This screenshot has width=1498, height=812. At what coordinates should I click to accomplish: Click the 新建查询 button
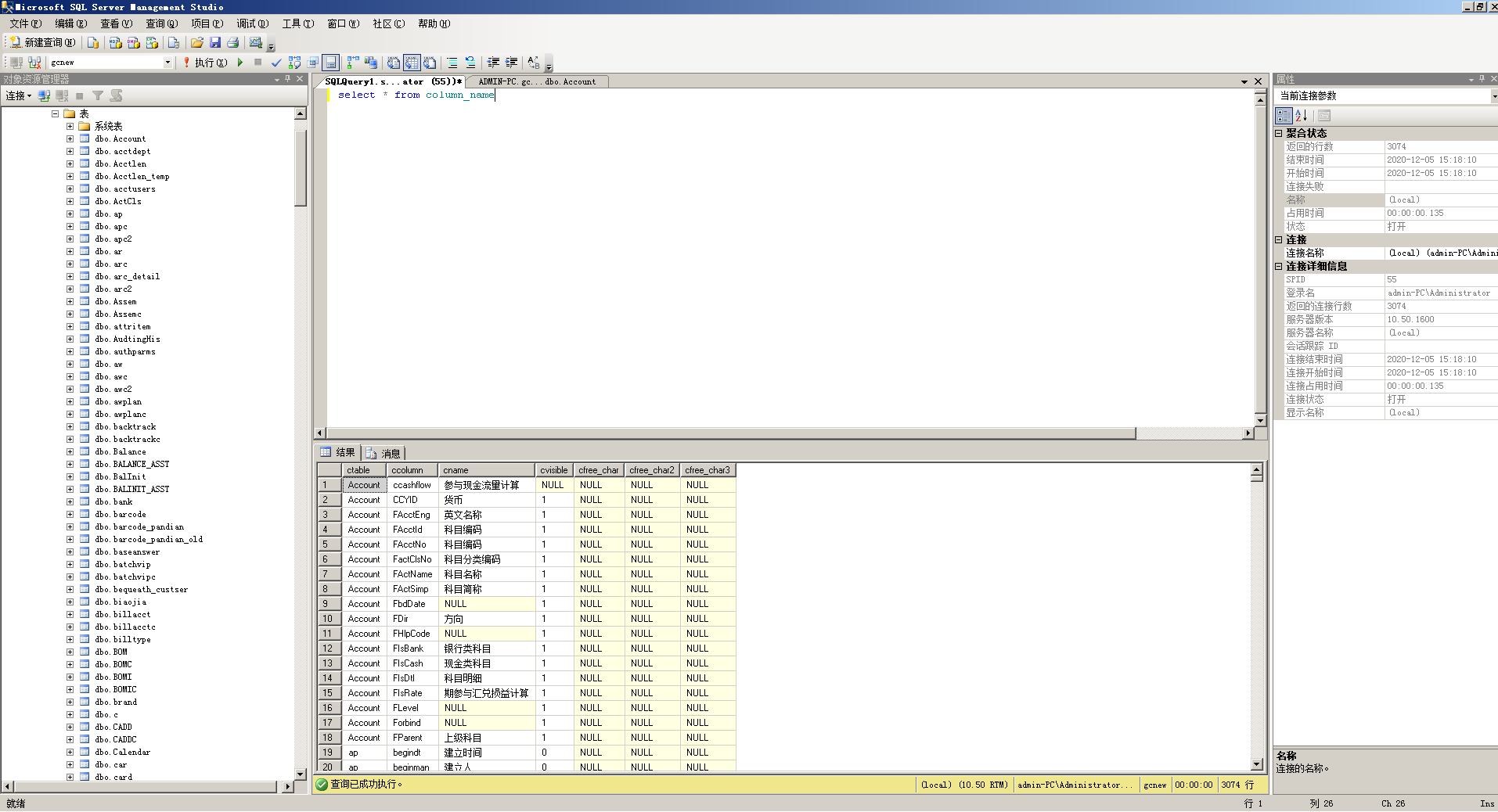pyautogui.click(x=43, y=43)
